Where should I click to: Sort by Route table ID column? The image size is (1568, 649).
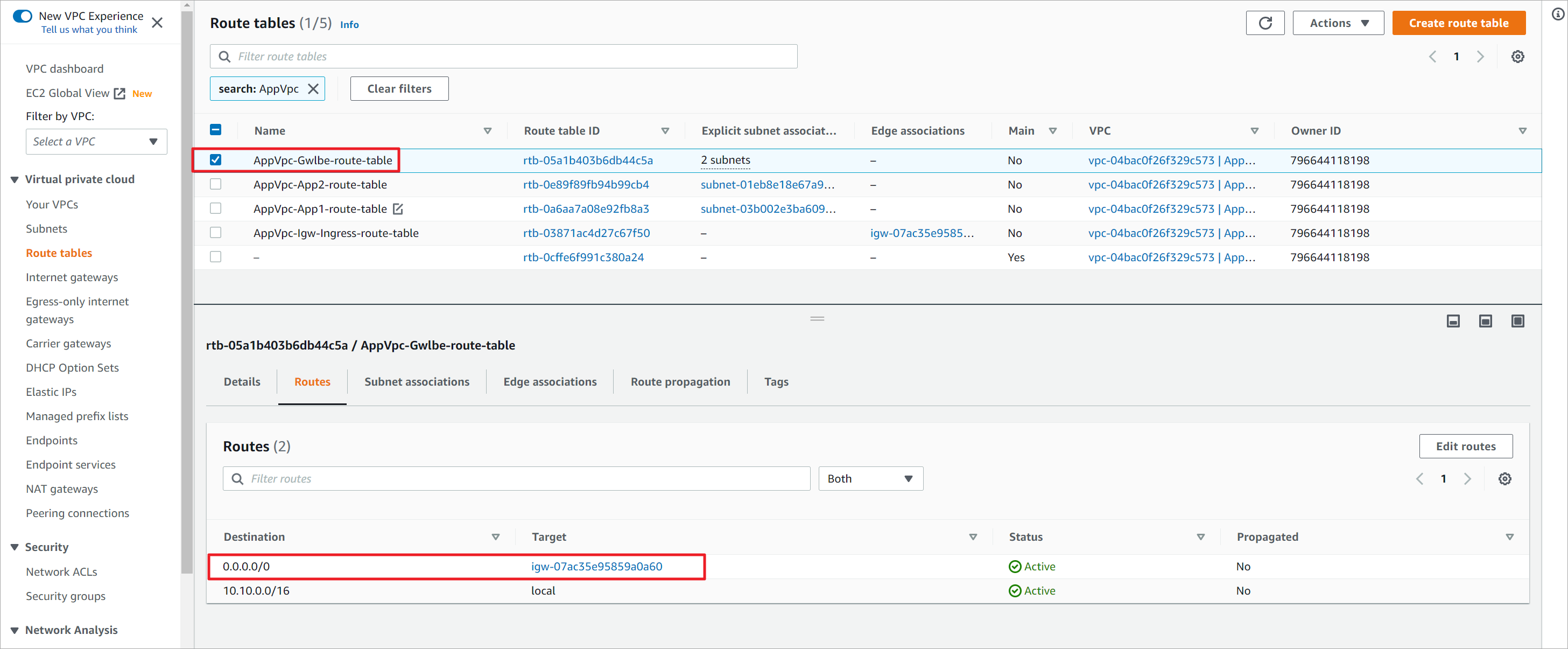[x=665, y=131]
